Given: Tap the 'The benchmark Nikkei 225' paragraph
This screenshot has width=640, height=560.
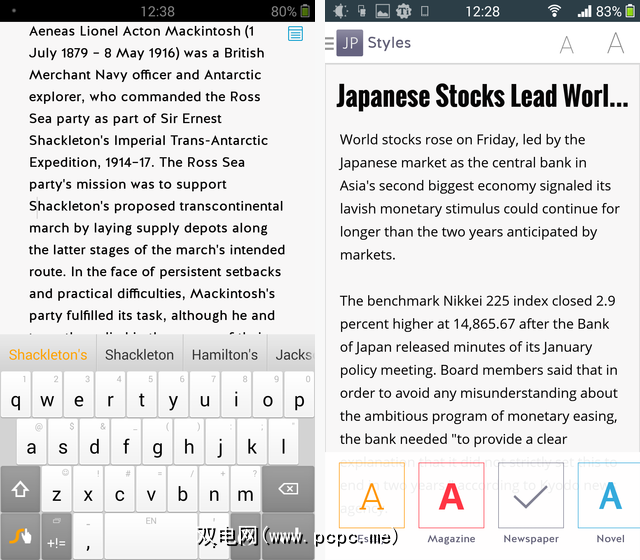Looking at the screenshot, I should coord(478,370).
